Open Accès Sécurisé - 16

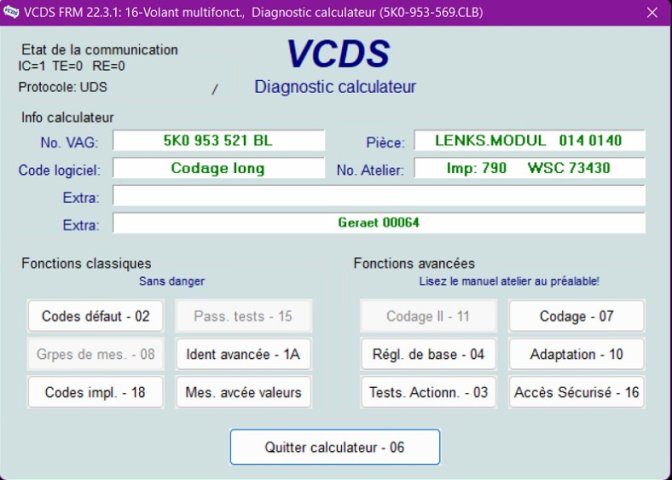click(576, 392)
